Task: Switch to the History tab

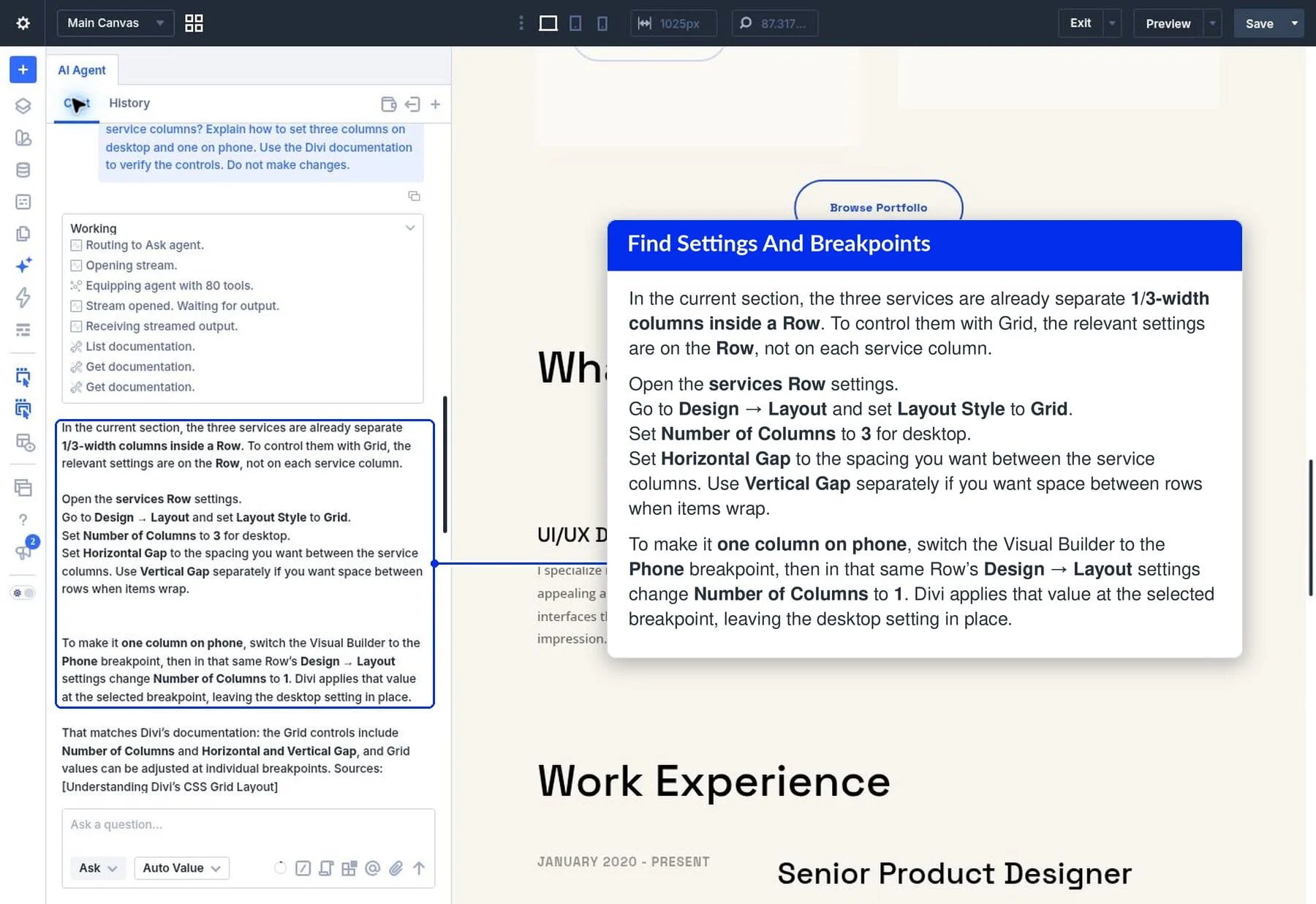Action: coord(129,103)
